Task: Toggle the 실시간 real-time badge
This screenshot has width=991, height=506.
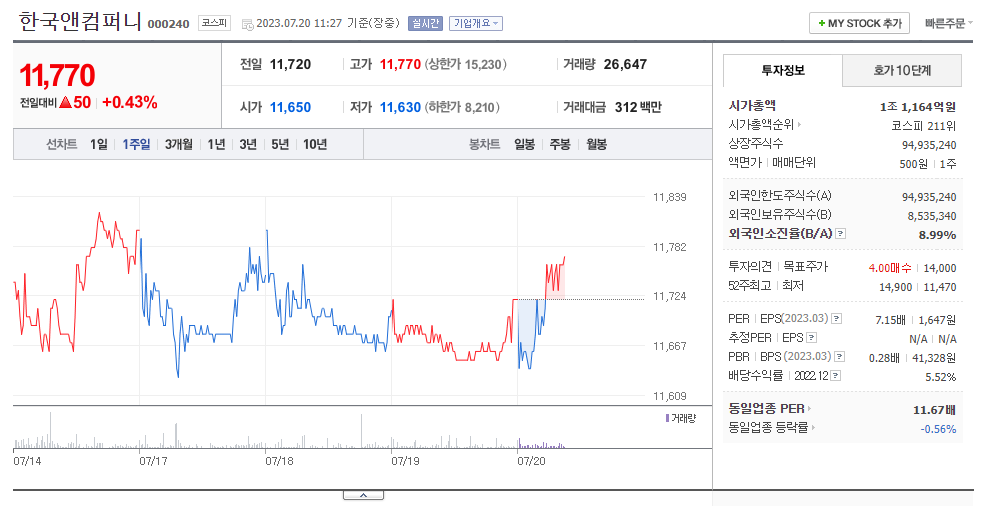Action: click(x=425, y=23)
